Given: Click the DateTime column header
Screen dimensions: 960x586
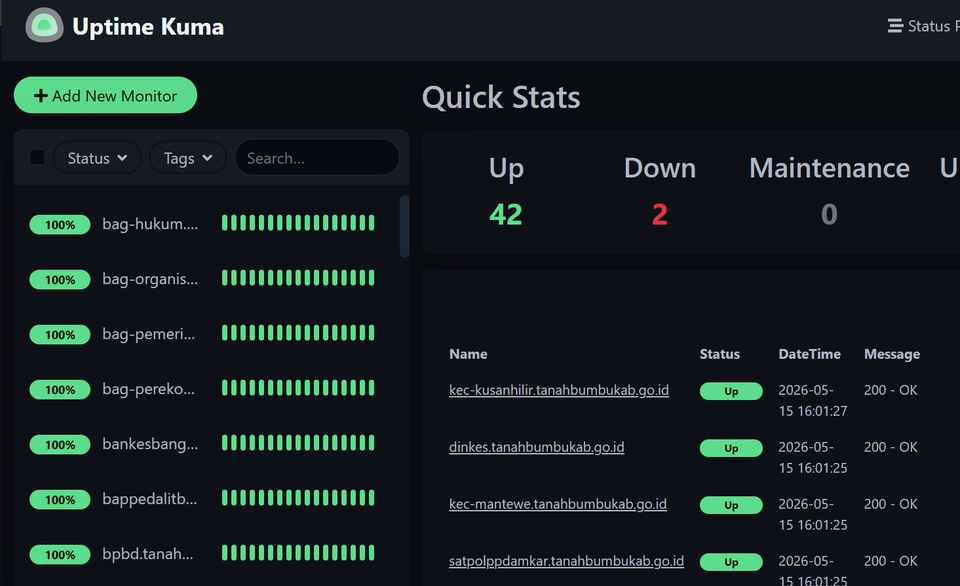Looking at the screenshot, I should coord(809,354).
